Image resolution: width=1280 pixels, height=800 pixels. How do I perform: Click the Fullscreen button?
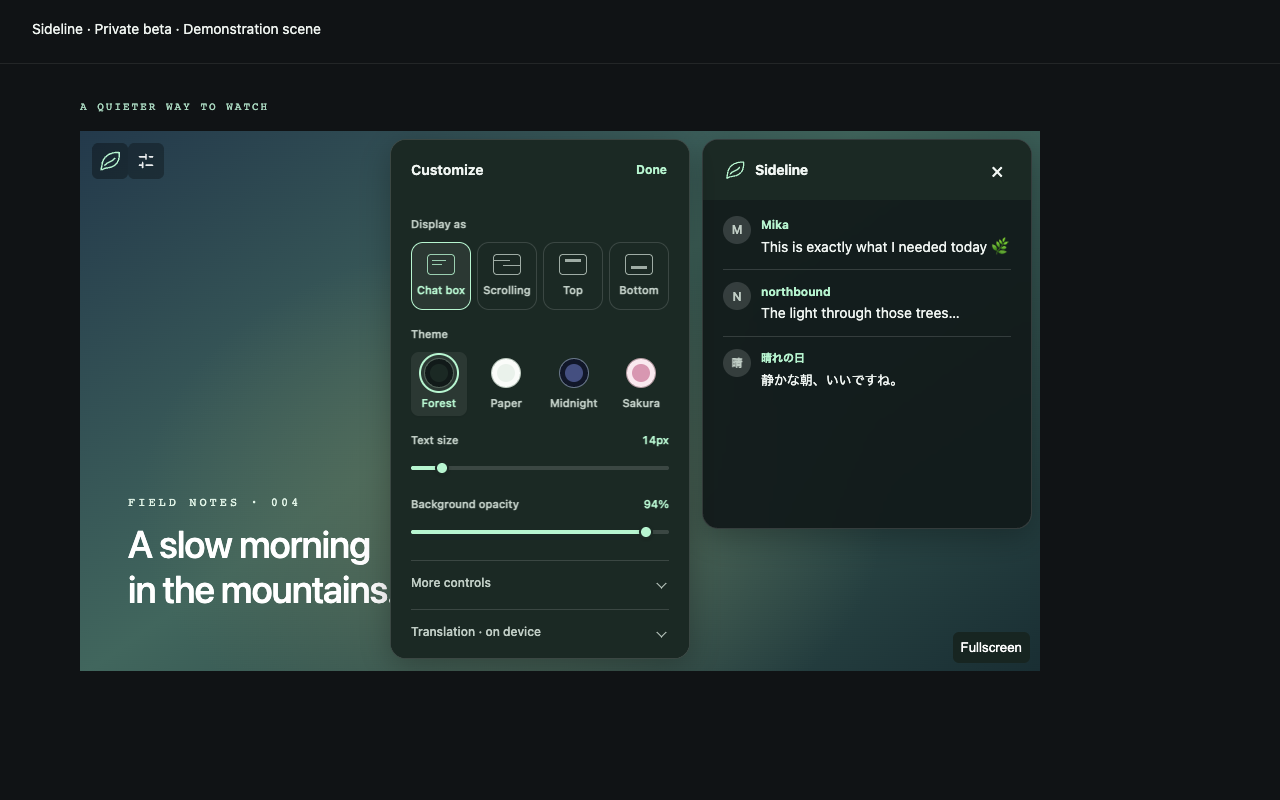point(991,647)
